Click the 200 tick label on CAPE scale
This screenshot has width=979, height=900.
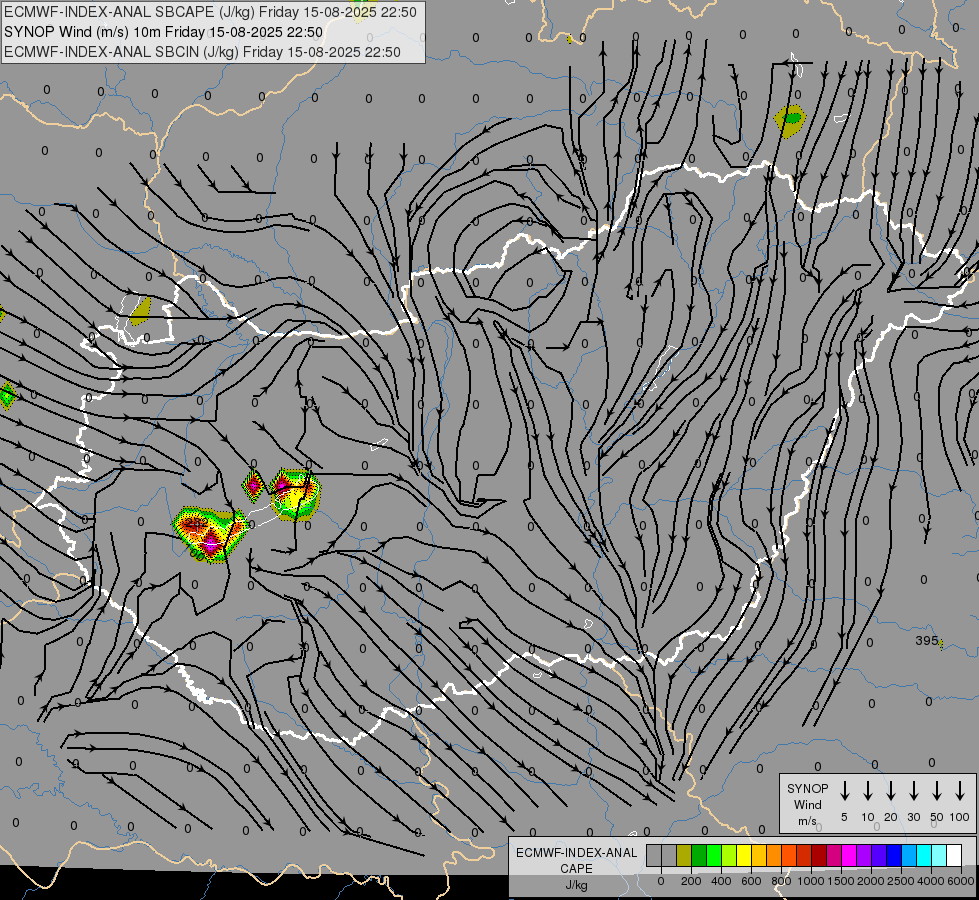pos(691,881)
